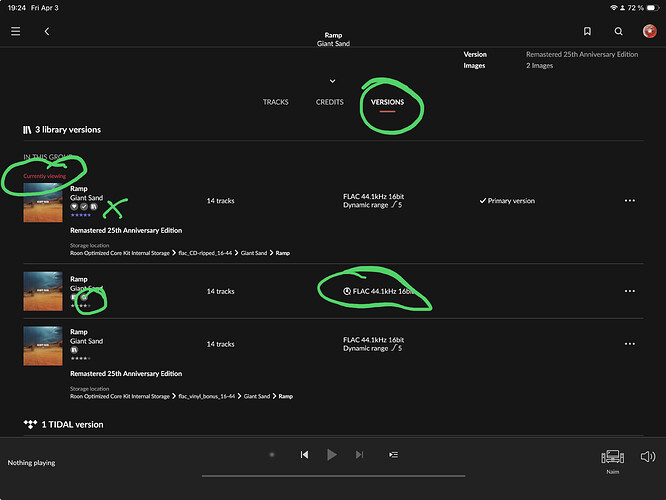Open the third Ramp album cover

43,346
